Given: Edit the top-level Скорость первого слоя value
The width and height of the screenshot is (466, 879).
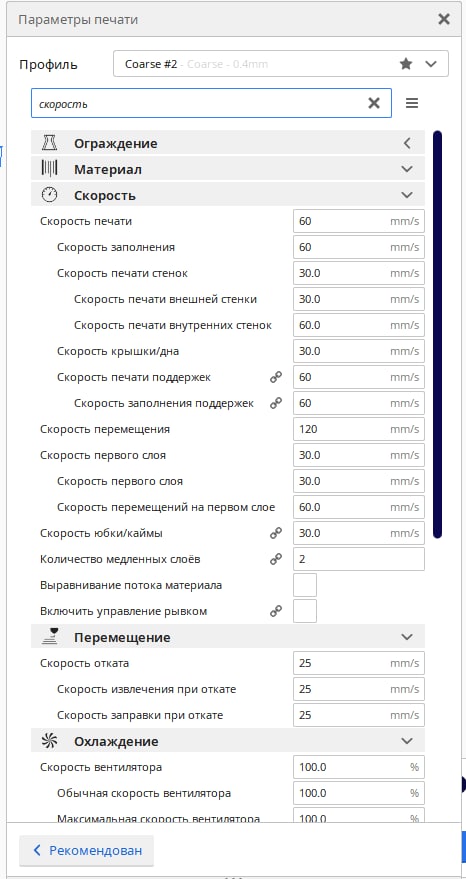Looking at the screenshot, I should point(359,455).
